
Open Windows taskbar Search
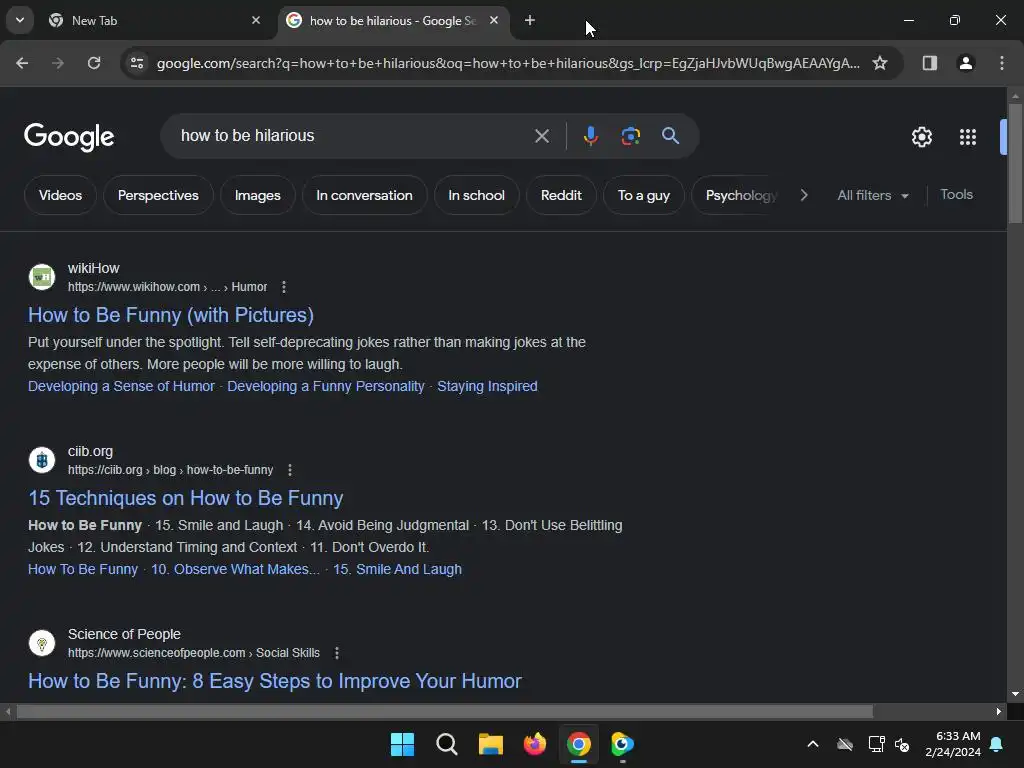click(x=447, y=744)
